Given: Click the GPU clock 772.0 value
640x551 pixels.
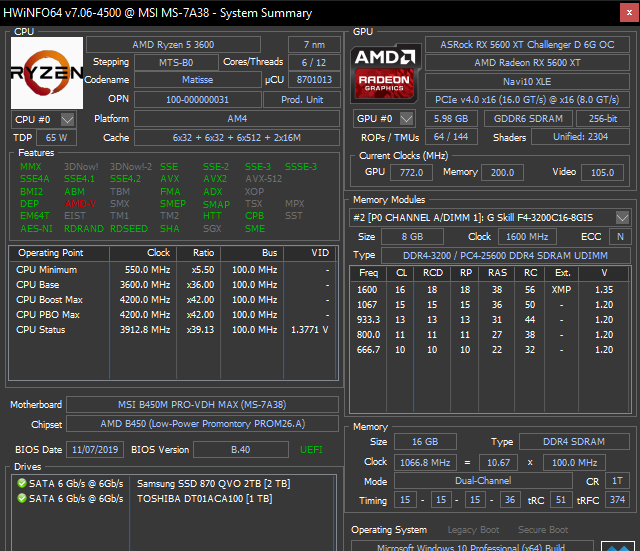Looking at the screenshot, I should 411,173.
